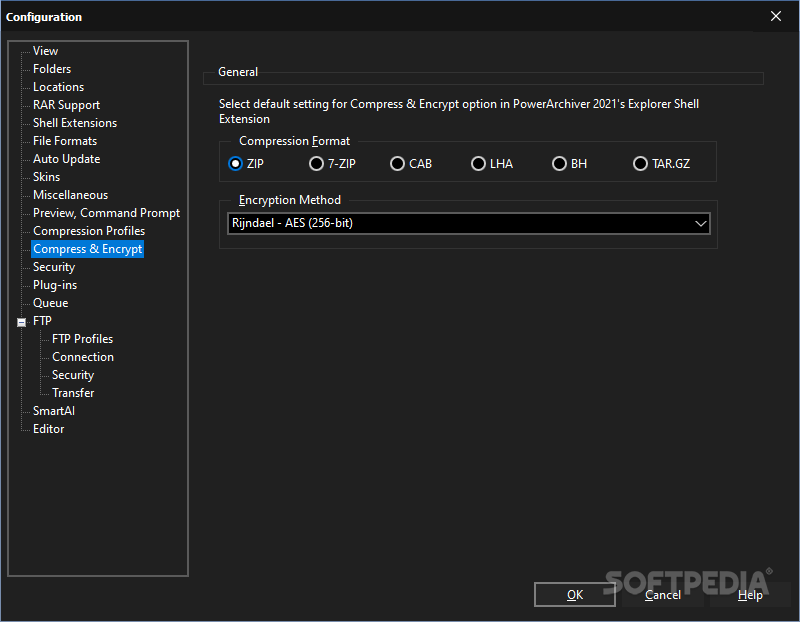Go to Plug-ins settings
800x622 pixels.
[x=55, y=285]
